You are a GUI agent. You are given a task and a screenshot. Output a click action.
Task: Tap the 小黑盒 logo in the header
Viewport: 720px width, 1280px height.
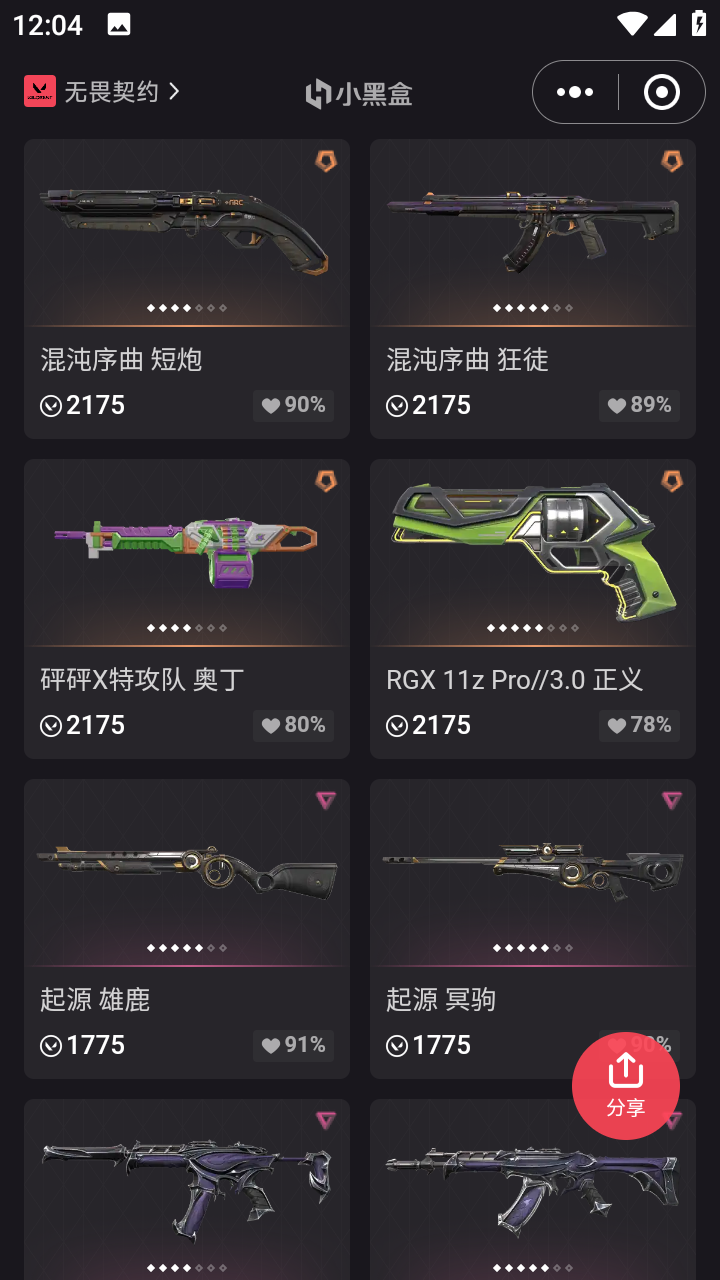point(359,94)
